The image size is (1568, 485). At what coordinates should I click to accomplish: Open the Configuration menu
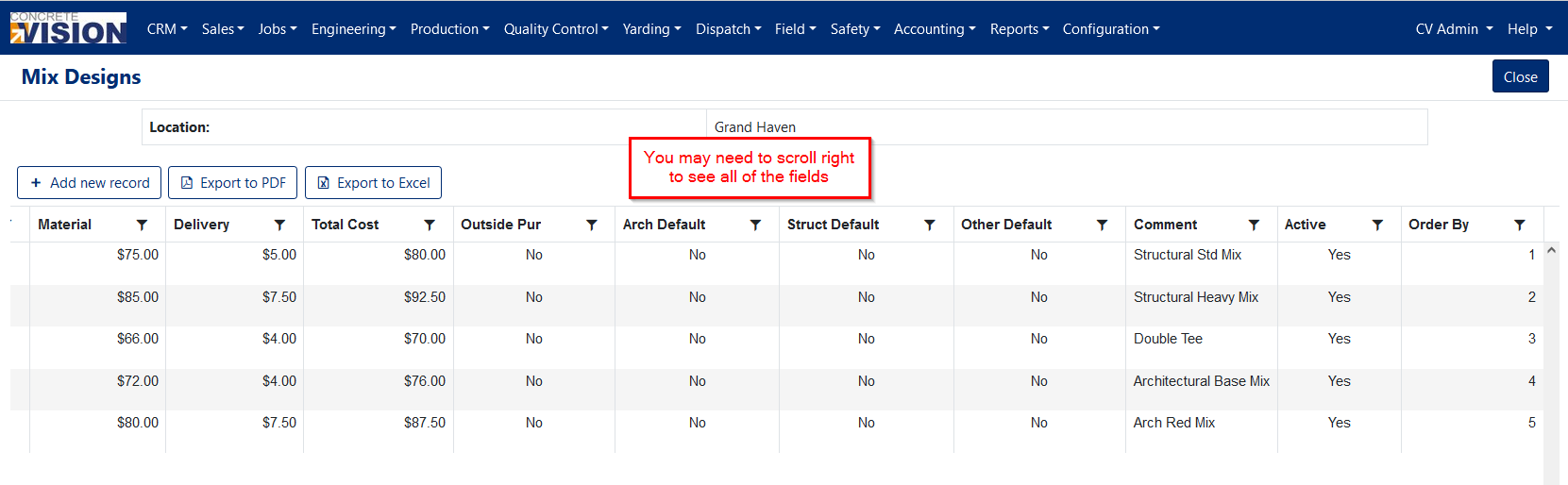pyautogui.click(x=1111, y=29)
